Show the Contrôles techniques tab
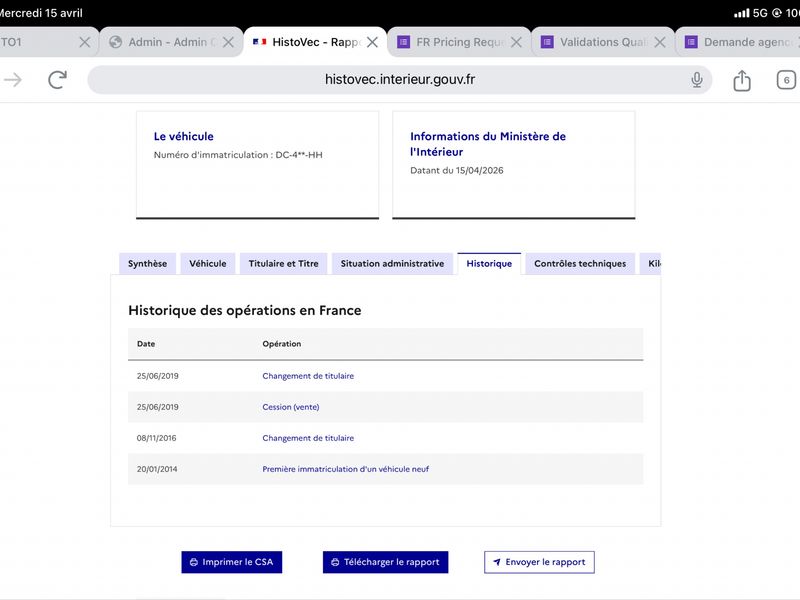The image size is (800, 600). tap(580, 264)
